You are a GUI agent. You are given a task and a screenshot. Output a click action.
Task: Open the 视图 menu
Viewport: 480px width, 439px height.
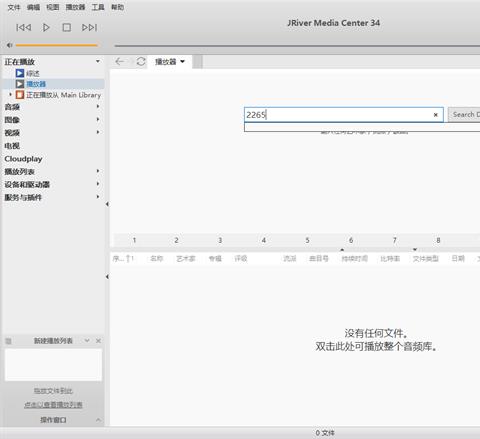(53, 7)
